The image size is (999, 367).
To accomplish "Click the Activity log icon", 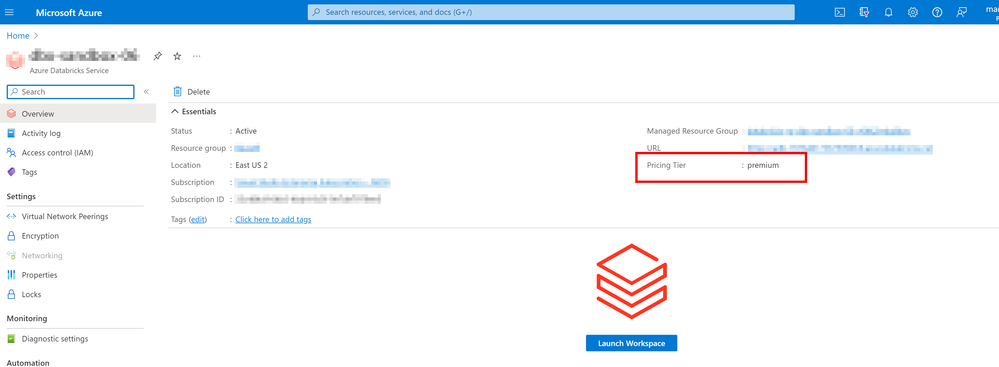I will pos(11,133).
